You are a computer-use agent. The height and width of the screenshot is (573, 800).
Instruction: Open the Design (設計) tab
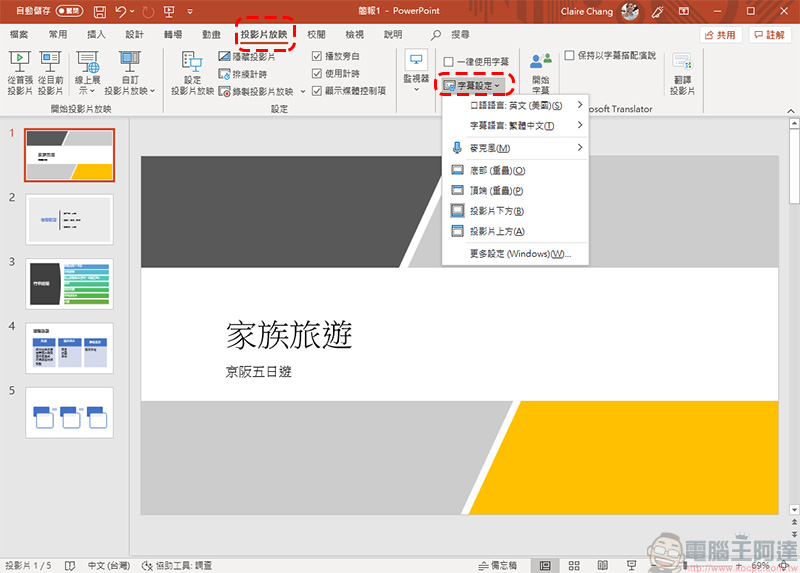click(134, 35)
